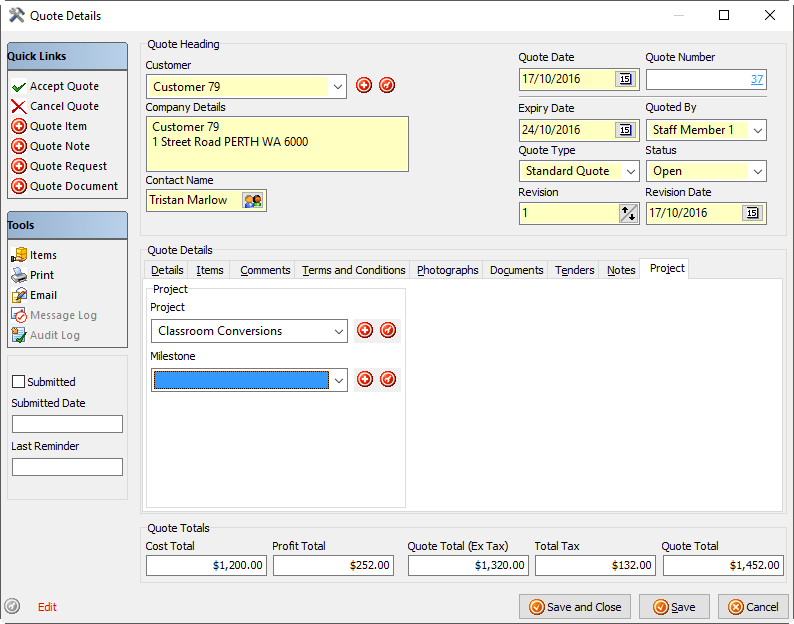Open the Revision Date calendar picker
Image resolution: width=794 pixels, height=624 pixels.
tap(752, 213)
